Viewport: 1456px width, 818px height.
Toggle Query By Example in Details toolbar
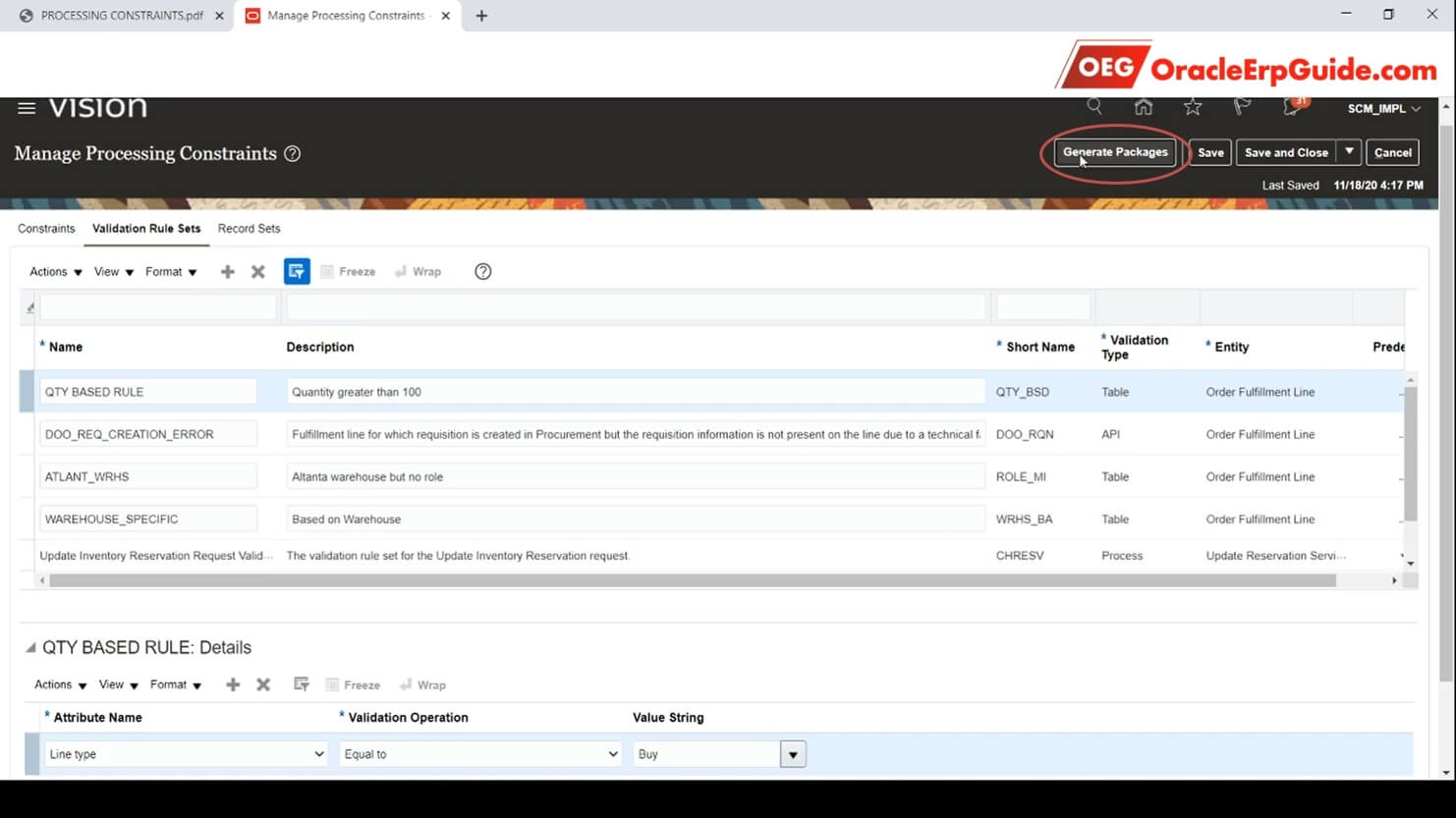302,684
